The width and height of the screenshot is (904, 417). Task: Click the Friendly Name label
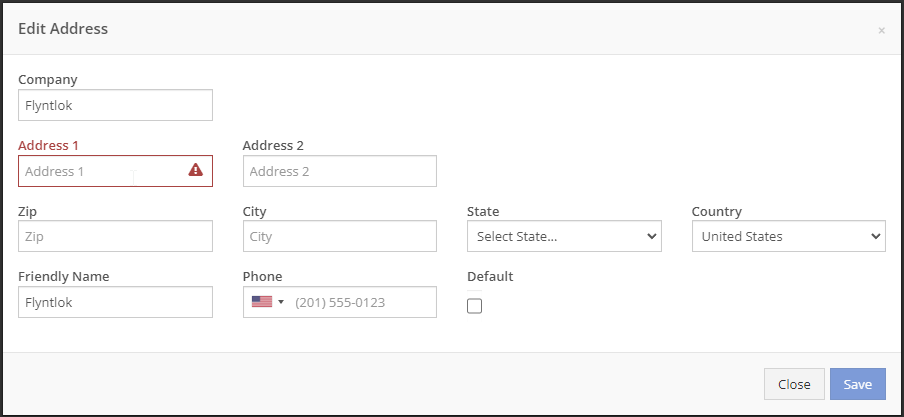point(64,277)
